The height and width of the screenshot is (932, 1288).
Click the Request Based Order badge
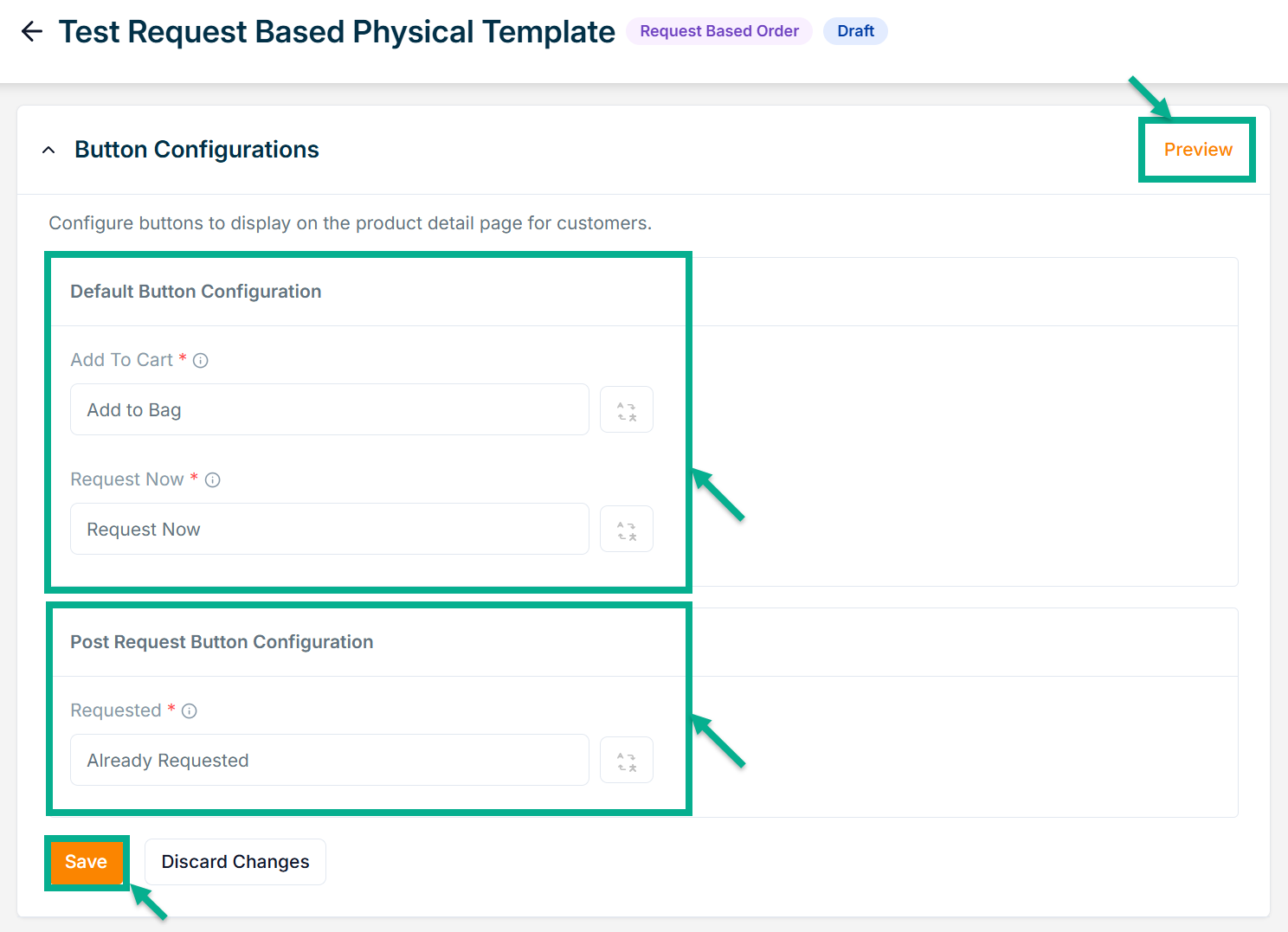click(718, 31)
